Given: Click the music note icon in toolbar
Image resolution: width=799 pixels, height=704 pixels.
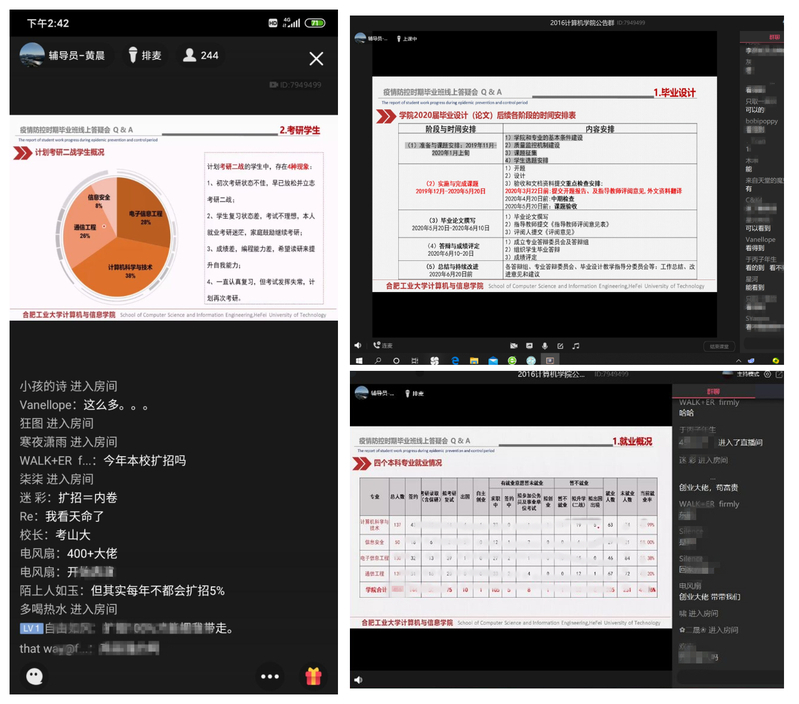Looking at the screenshot, I should (x=576, y=346).
